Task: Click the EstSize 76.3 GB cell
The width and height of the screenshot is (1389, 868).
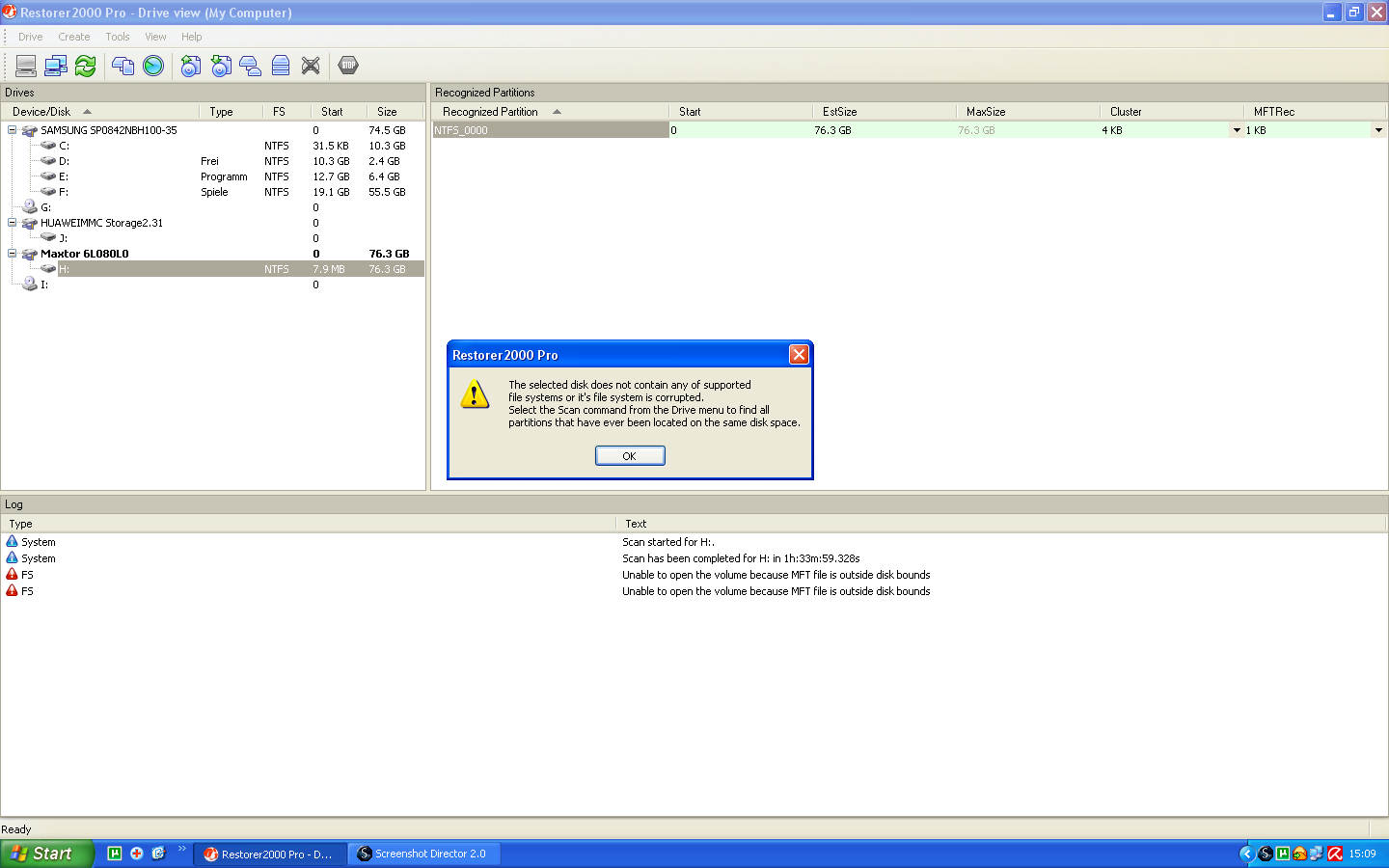Action: coord(884,130)
